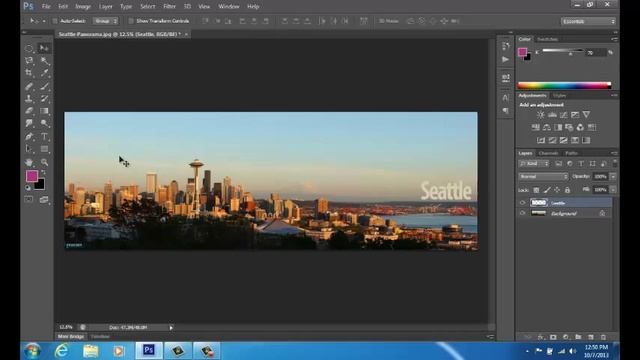This screenshot has width=640, height=360.
Task: Click the Add layer mask icon
Action: pyautogui.click(x=553, y=337)
